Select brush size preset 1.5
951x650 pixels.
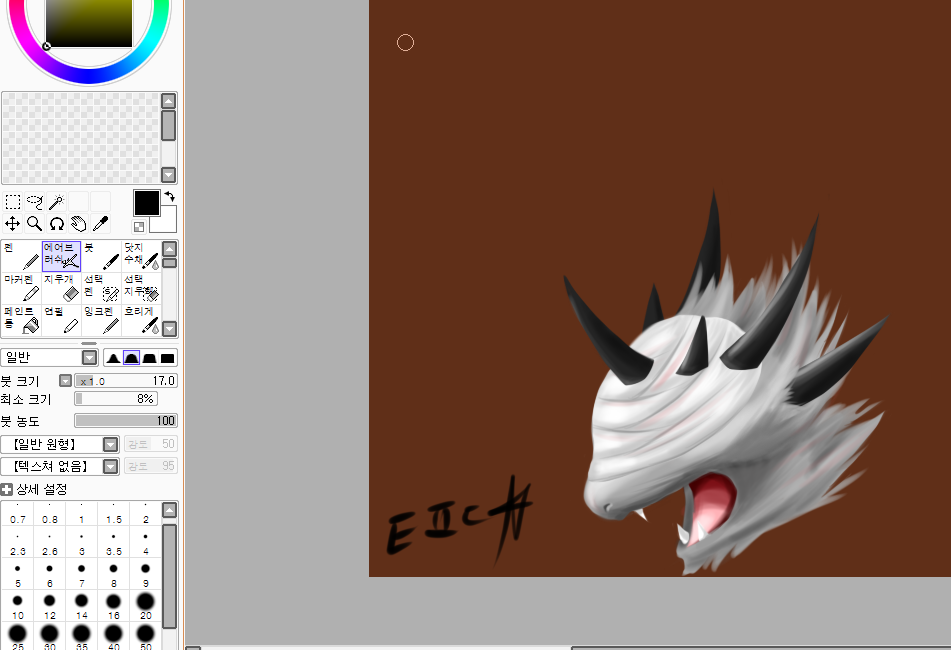113,514
